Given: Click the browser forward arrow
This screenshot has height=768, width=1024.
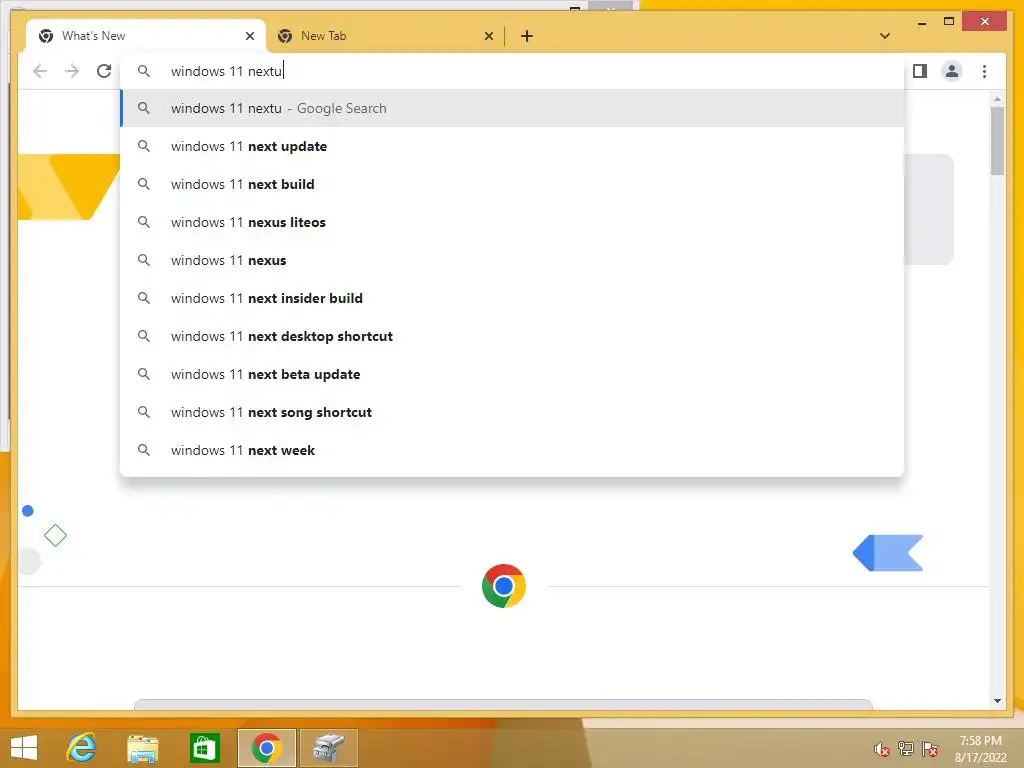Looking at the screenshot, I should pos(72,71).
